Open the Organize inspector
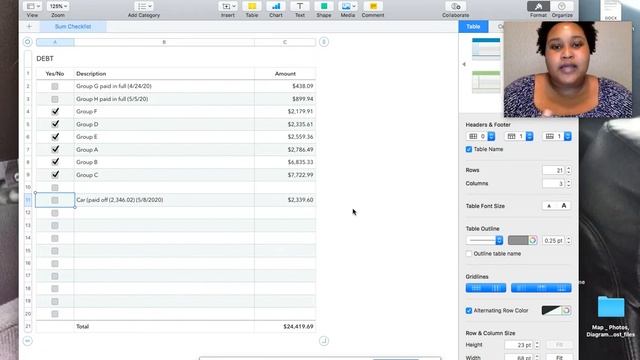Image resolution: width=640 pixels, height=360 pixels. pos(562,6)
